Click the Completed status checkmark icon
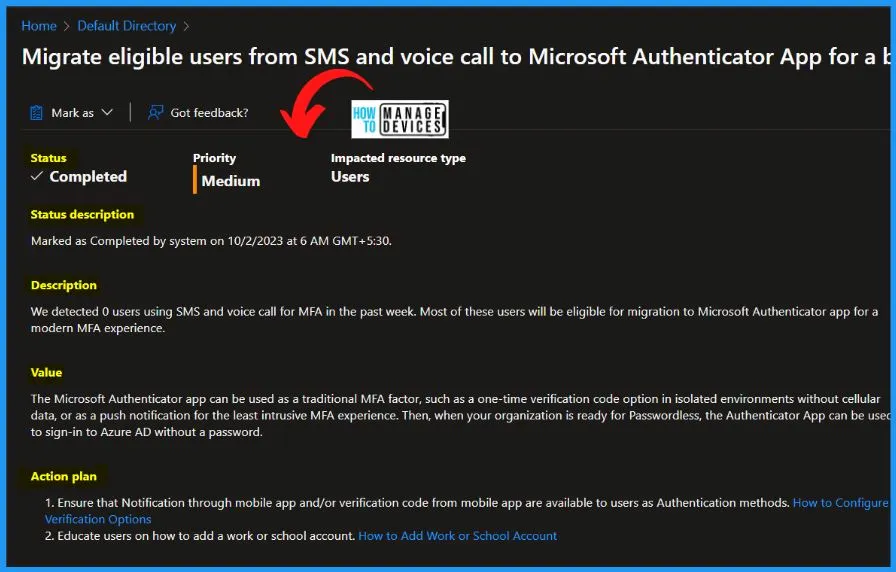 [37, 176]
